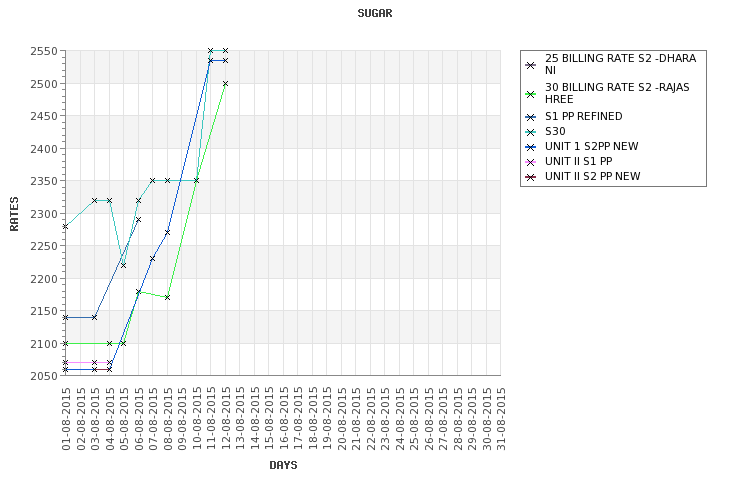Click the green 30 BILLING RATE S2 legend marker
Screen dimensions: 750x500
pyautogui.click(x=530, y=94)
